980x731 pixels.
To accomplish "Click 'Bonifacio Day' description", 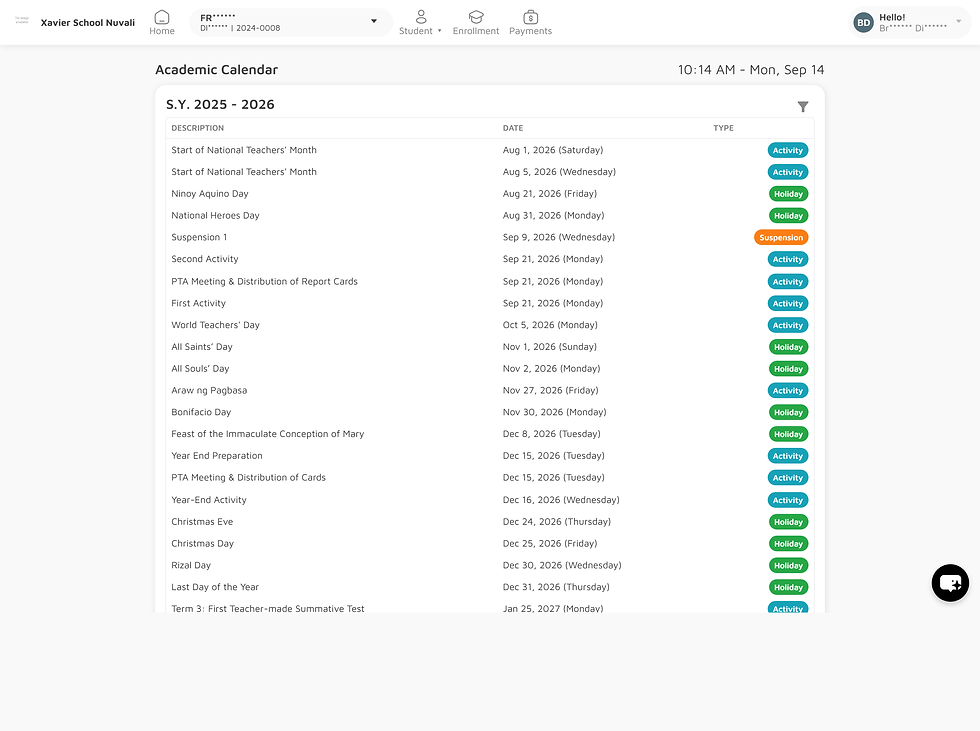I will pyautogui.click(x=201, y=412).
